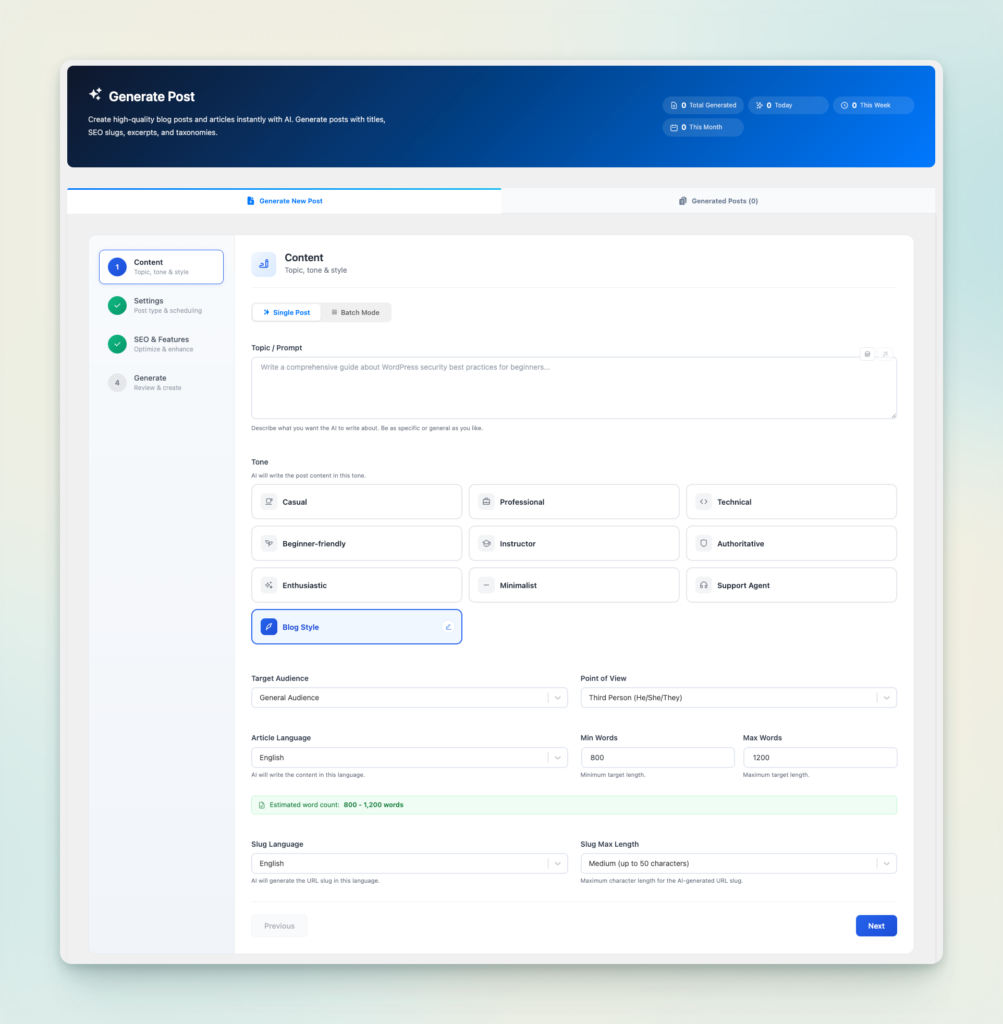Viewport: 1003px width, 1024px height.
Task: Click the save prompt icon above the topic box
Action: 867,354
